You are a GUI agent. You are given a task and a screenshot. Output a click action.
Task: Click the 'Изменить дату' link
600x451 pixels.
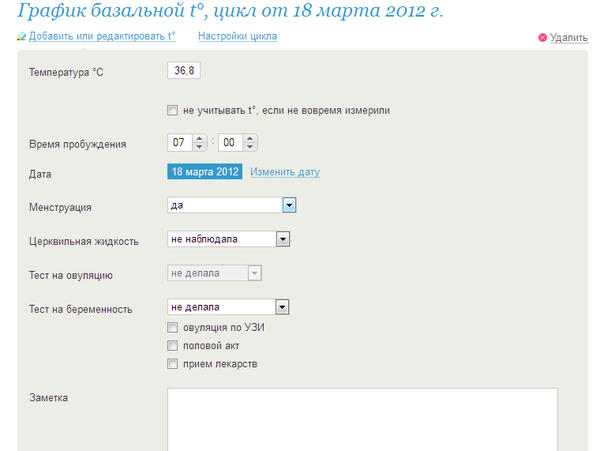coord(285,172)
